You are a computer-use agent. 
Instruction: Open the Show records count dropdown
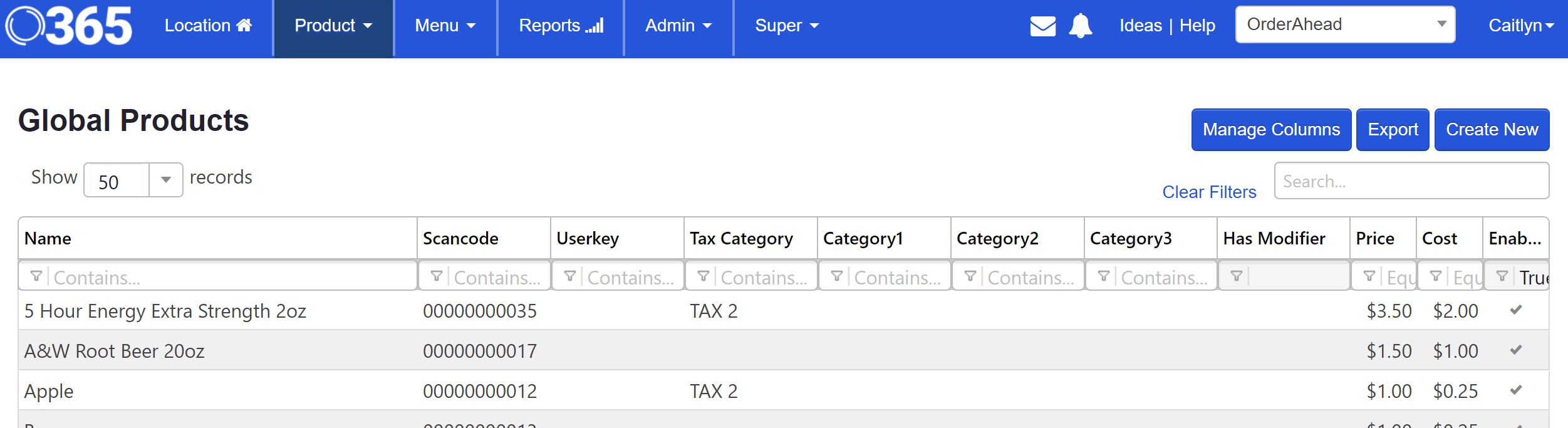coord(165,180)
